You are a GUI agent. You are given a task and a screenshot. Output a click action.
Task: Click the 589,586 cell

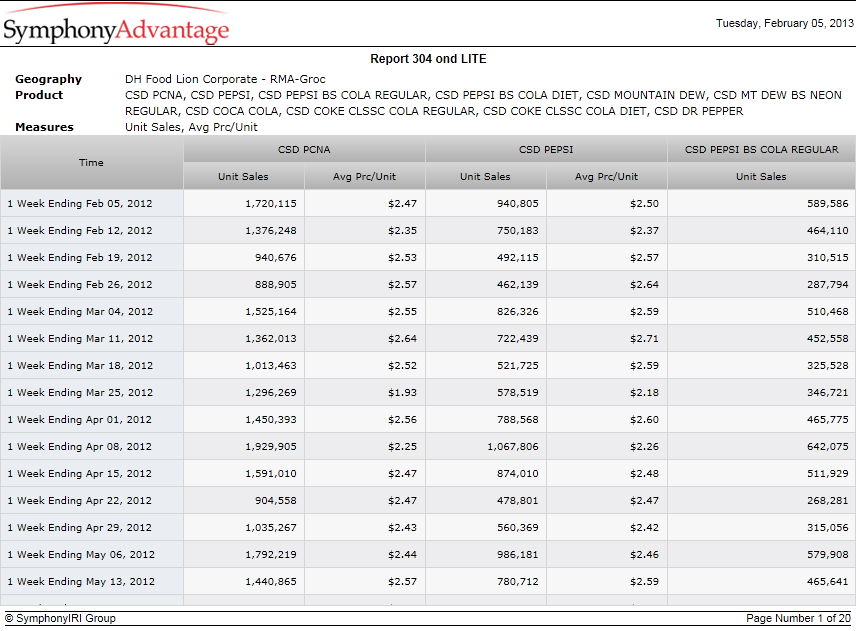pos(762,204)
